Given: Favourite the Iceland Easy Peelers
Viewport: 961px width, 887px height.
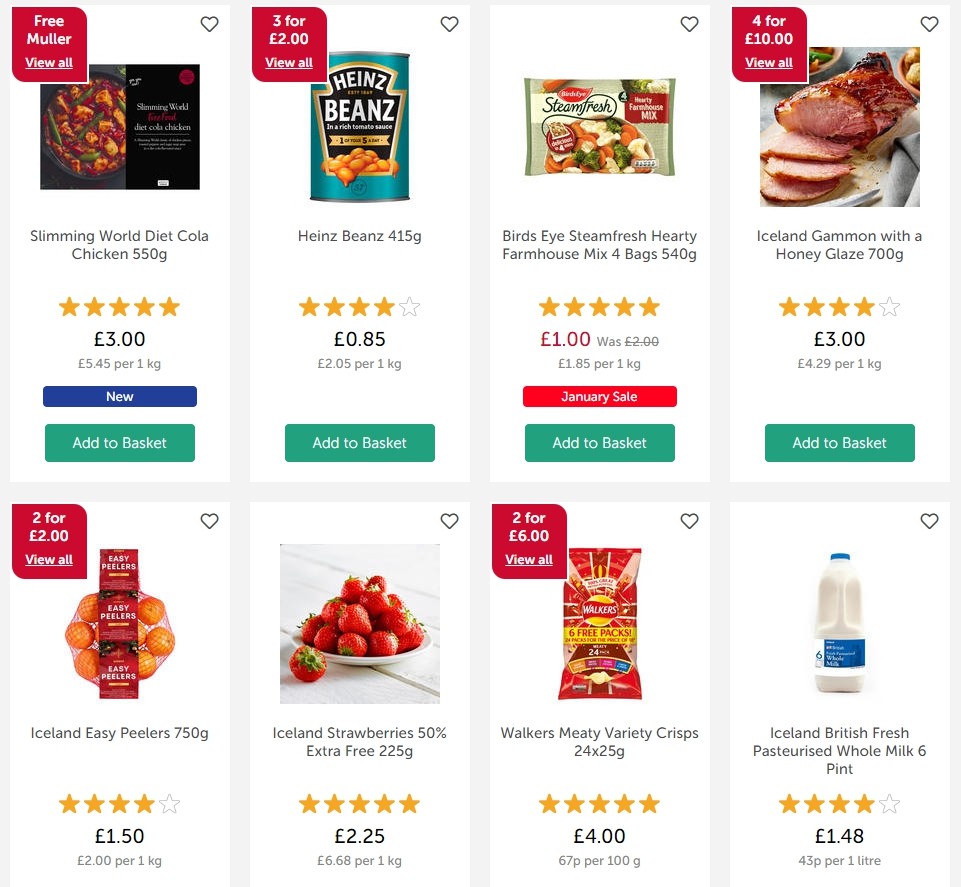Looking at the screenshot, I should tap(209, 521).
